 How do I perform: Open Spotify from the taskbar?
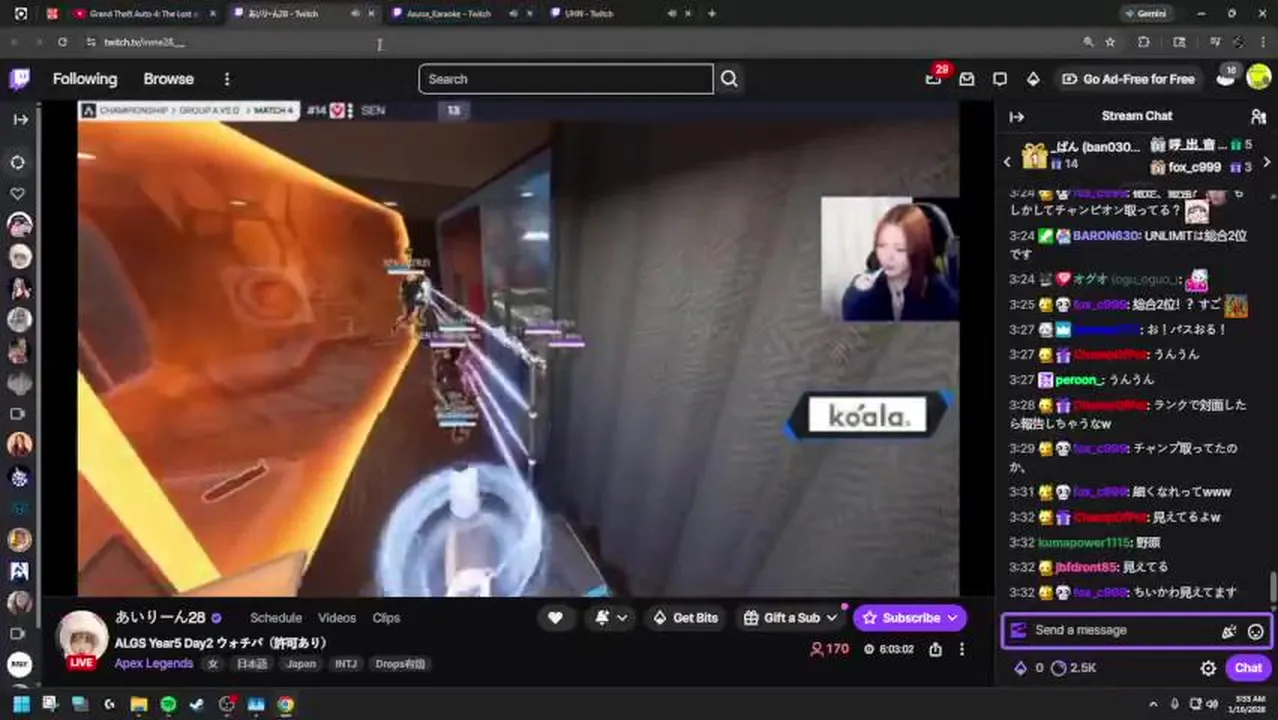pos(168,704)
